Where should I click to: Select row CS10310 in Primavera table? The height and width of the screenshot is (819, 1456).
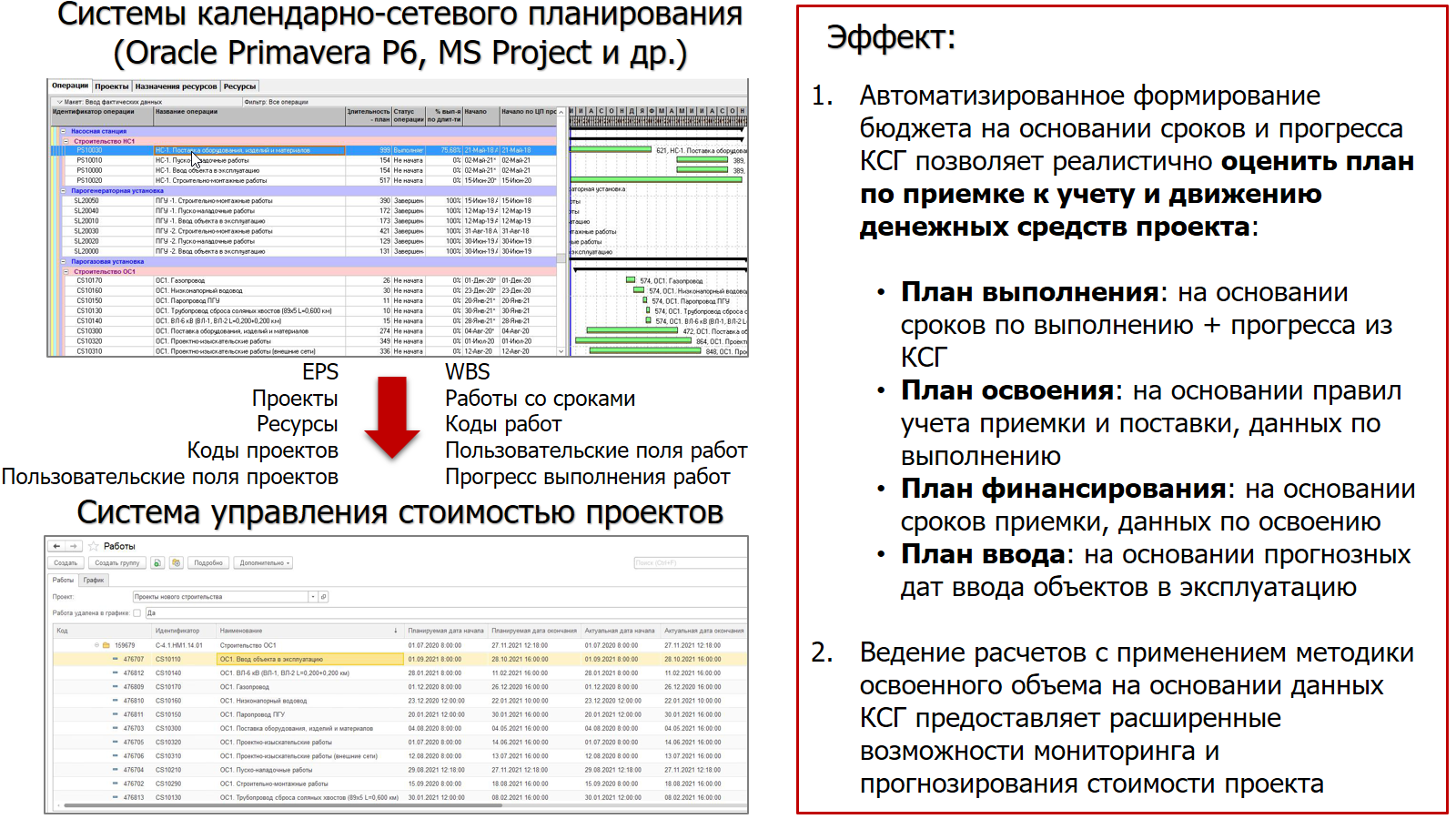click(x=309, y=351)
